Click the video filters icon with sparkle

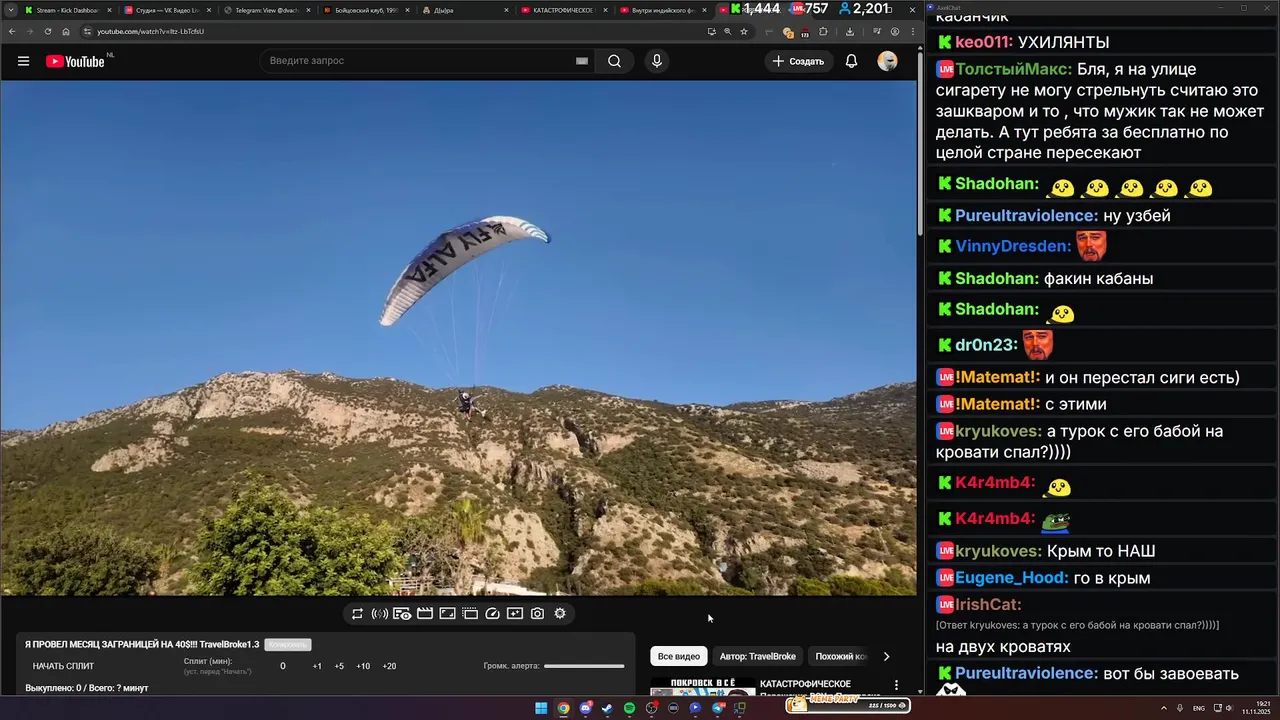tap(515, 614)
